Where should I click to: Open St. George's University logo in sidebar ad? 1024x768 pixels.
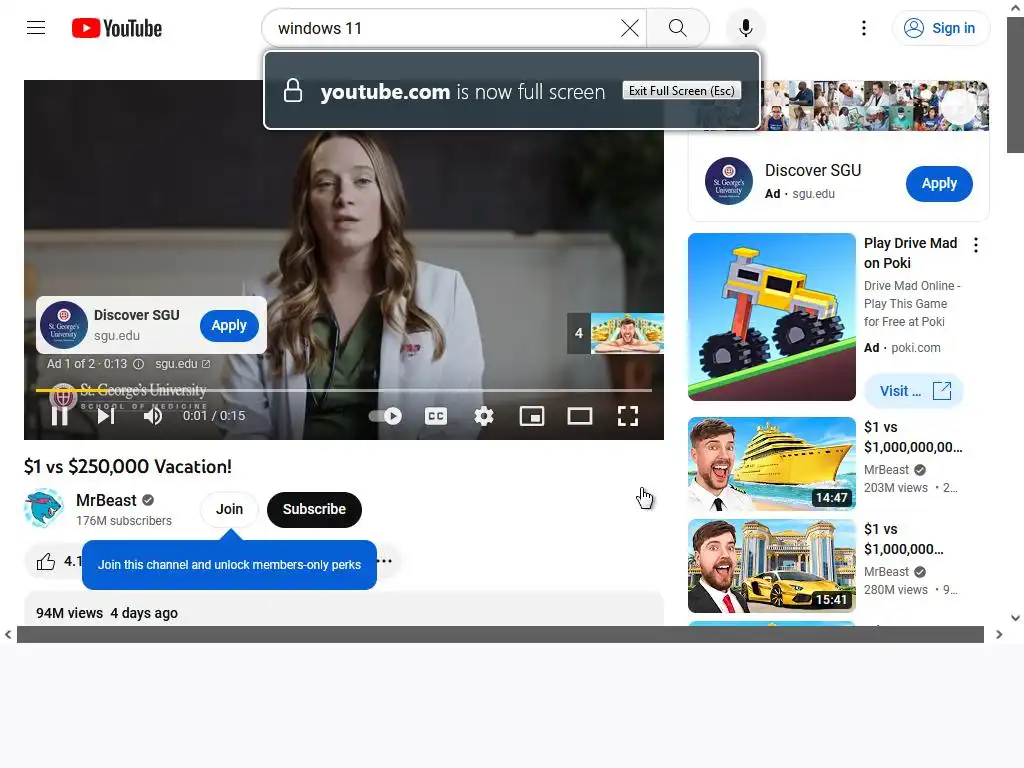(729, 181)
